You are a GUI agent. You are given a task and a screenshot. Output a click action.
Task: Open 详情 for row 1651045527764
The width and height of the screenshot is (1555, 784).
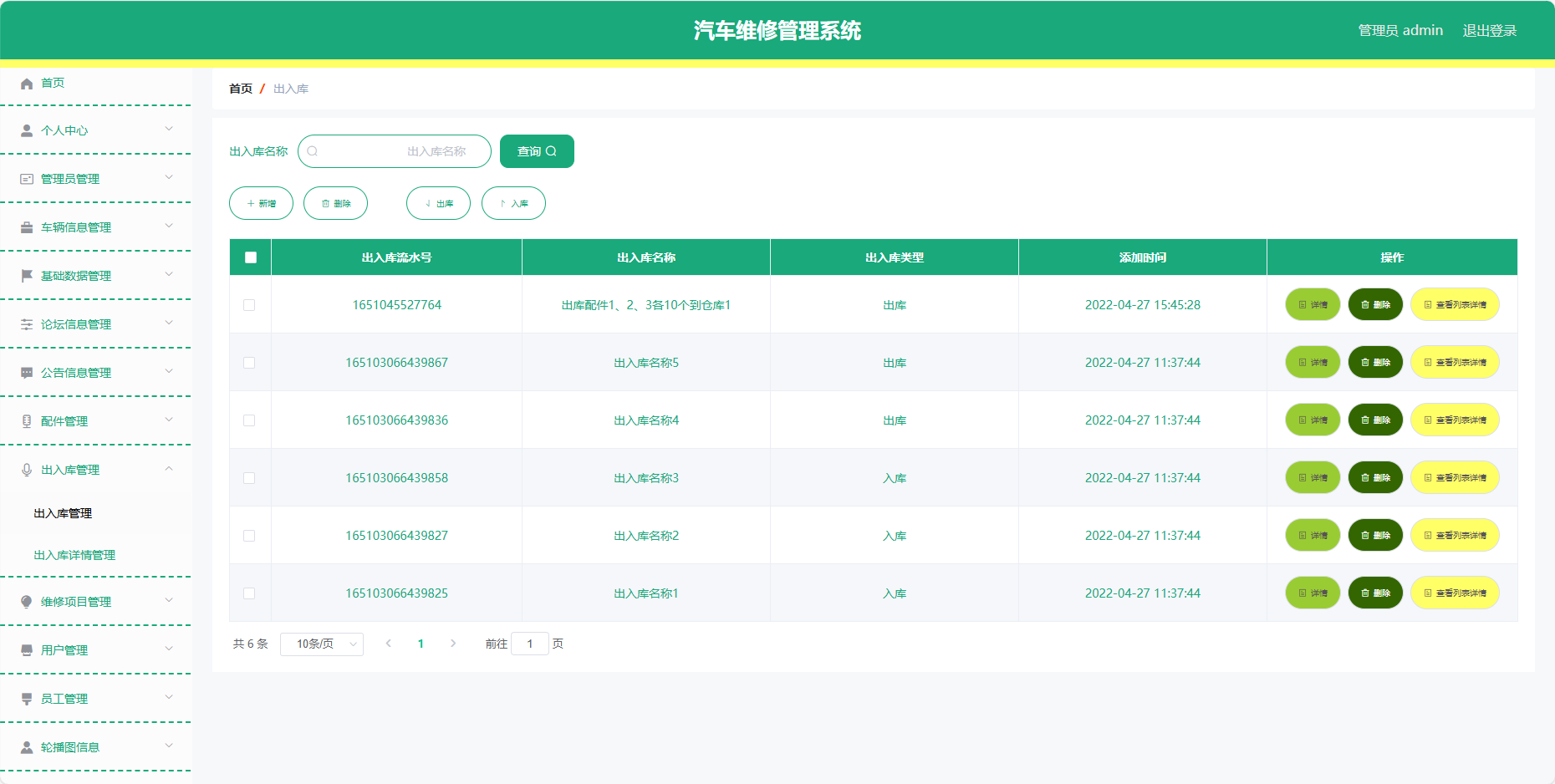pyautogui.click(x=1313, y=305)
